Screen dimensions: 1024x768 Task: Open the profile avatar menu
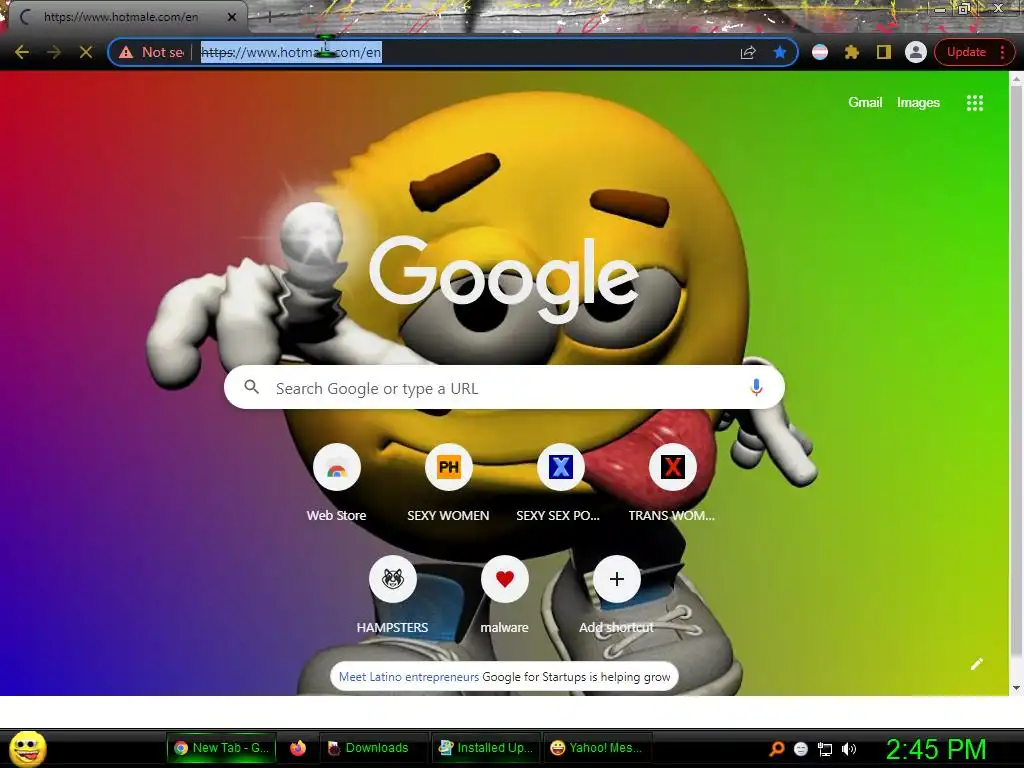coord(916,52)
